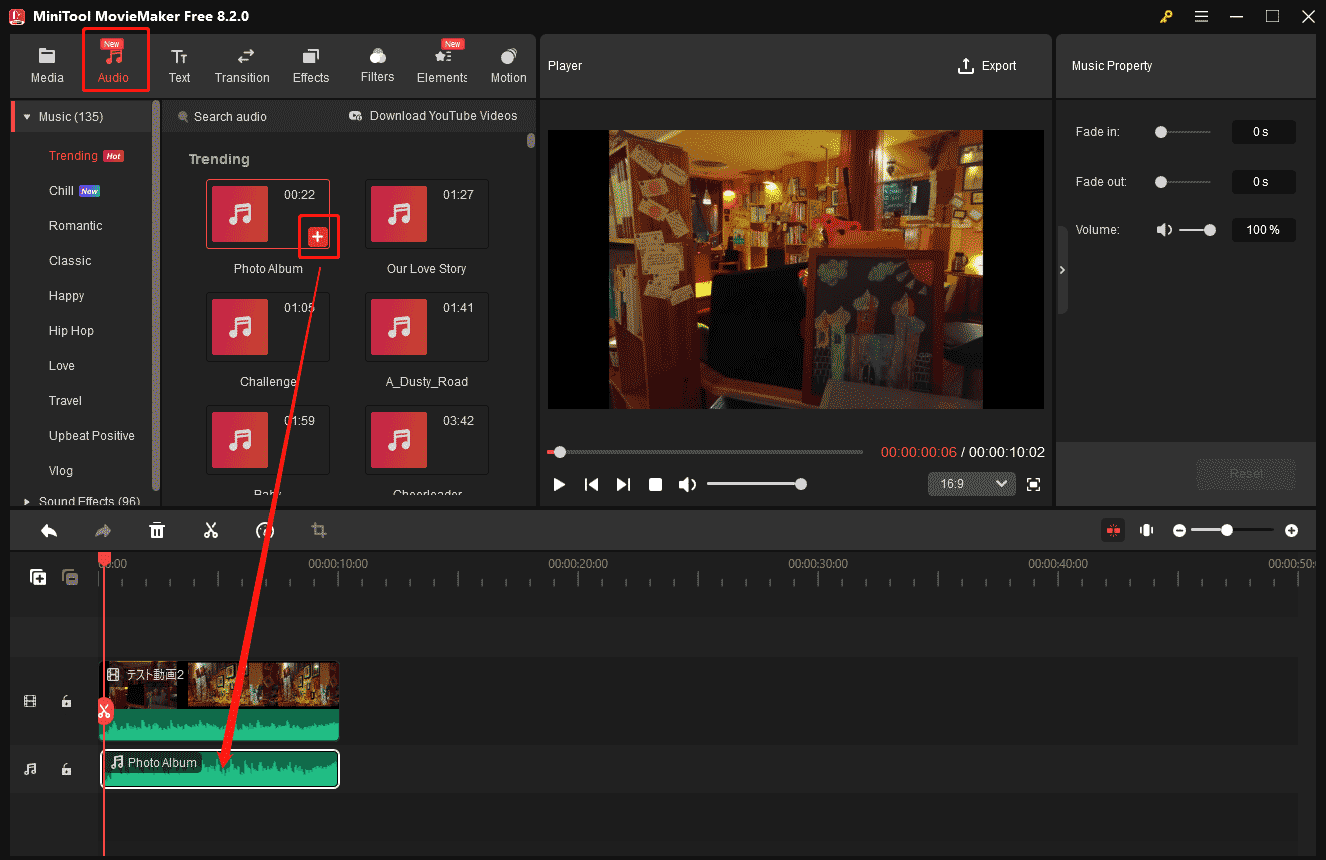Select the Photo Album audio clip
Viewport: 1326px width, 860px height.
220,769
